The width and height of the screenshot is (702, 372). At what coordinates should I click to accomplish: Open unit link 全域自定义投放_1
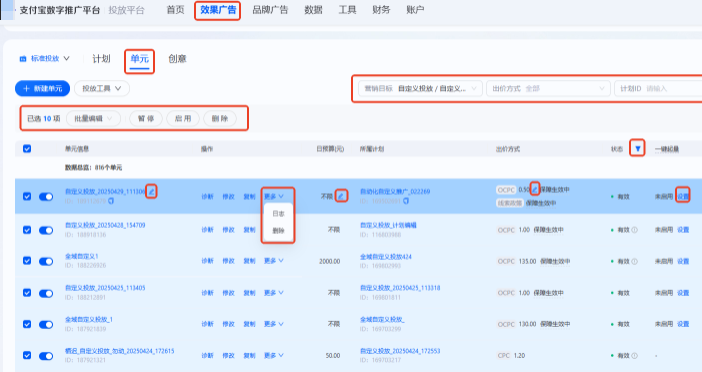coord(89,320)
